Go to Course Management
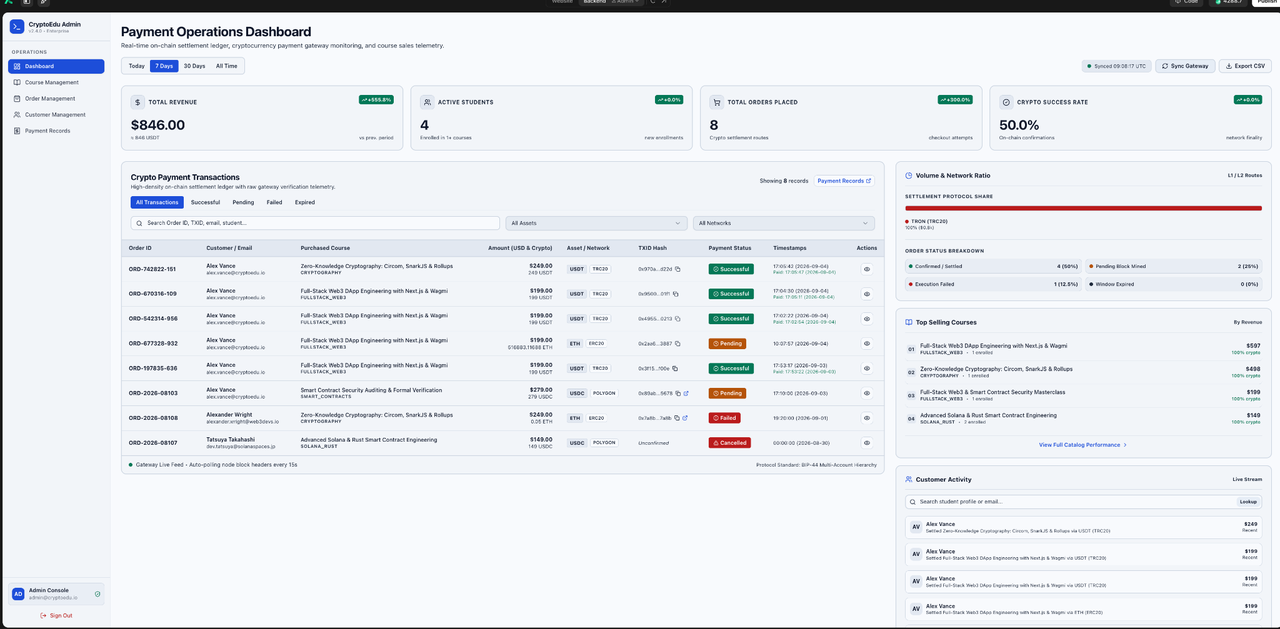The image size is (1280, 629). tap(56, 82)
